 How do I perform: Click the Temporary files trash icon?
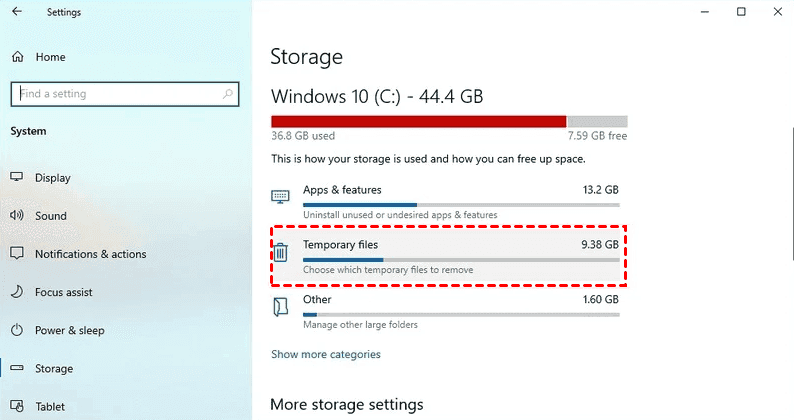pos(281,253)
